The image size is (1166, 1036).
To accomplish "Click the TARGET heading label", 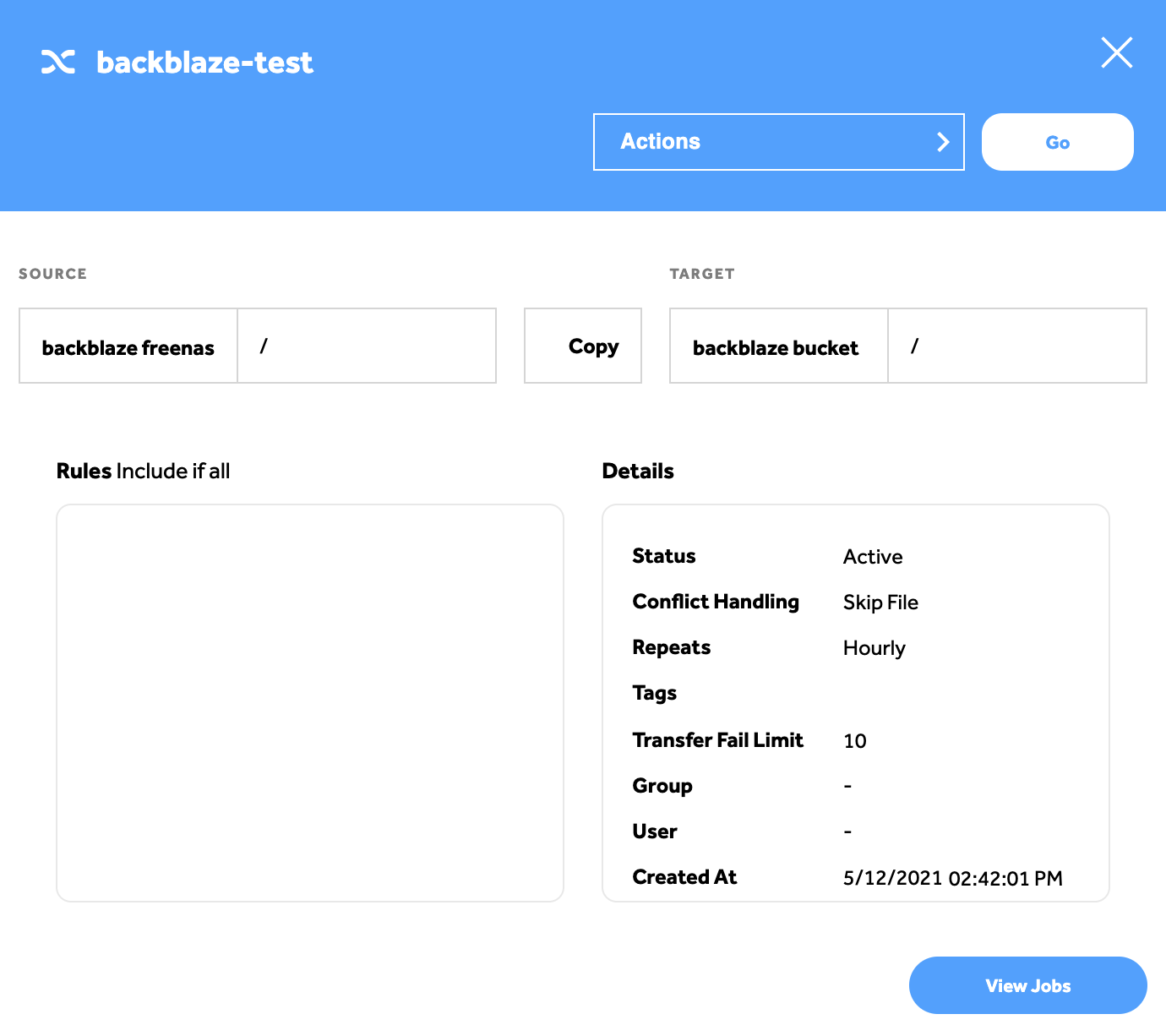I will point(702,274).
